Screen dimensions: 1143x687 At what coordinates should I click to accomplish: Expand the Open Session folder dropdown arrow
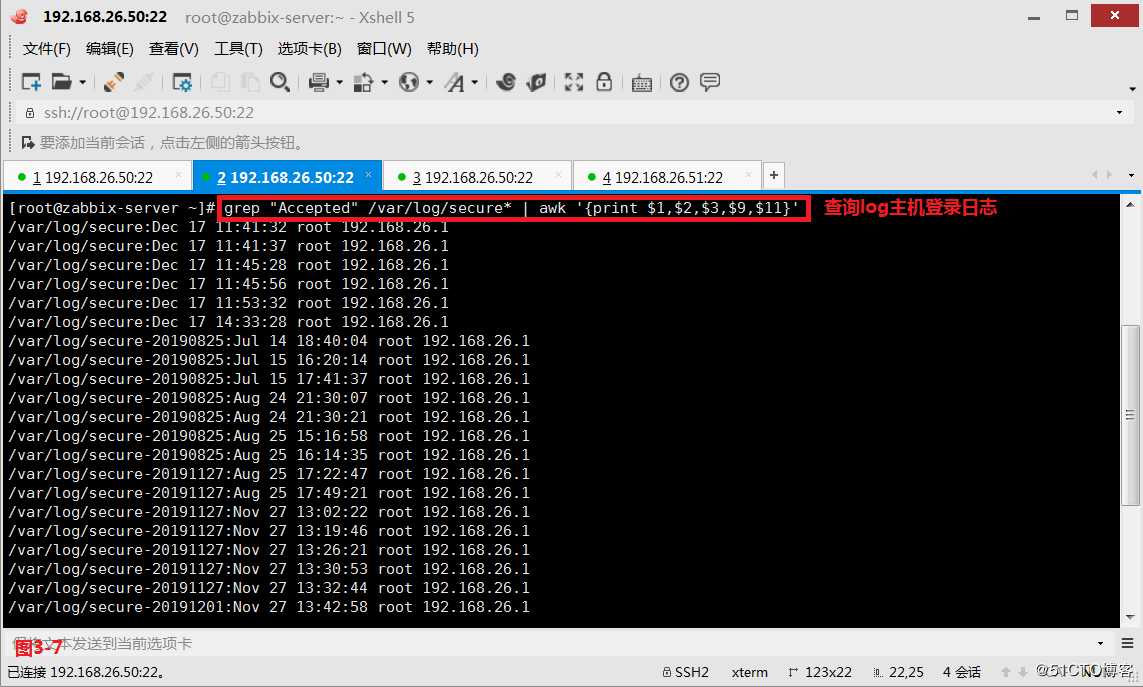coord(82,82)
